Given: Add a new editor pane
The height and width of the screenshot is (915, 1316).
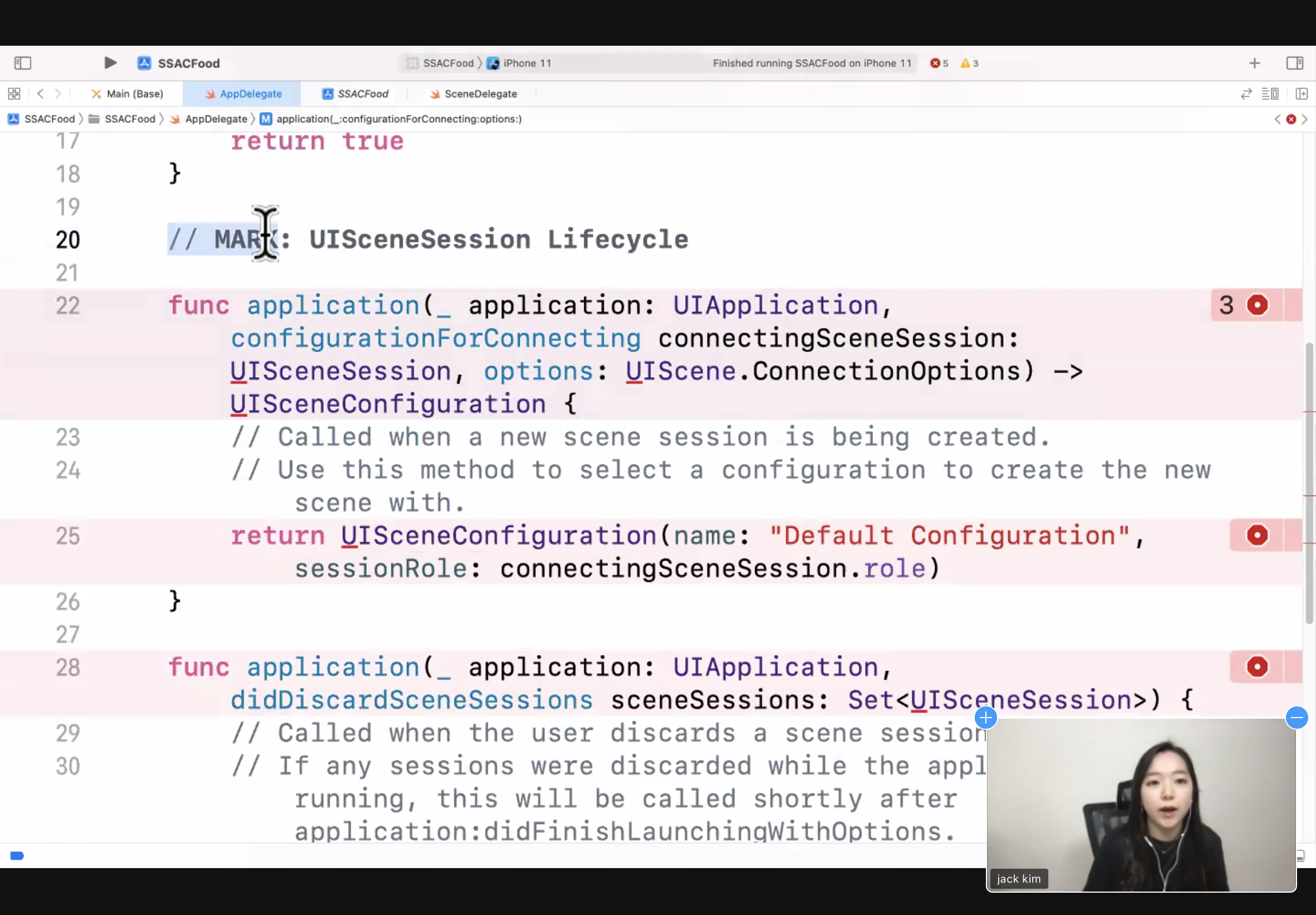Looking at the screenshot, I should 1301,93.
